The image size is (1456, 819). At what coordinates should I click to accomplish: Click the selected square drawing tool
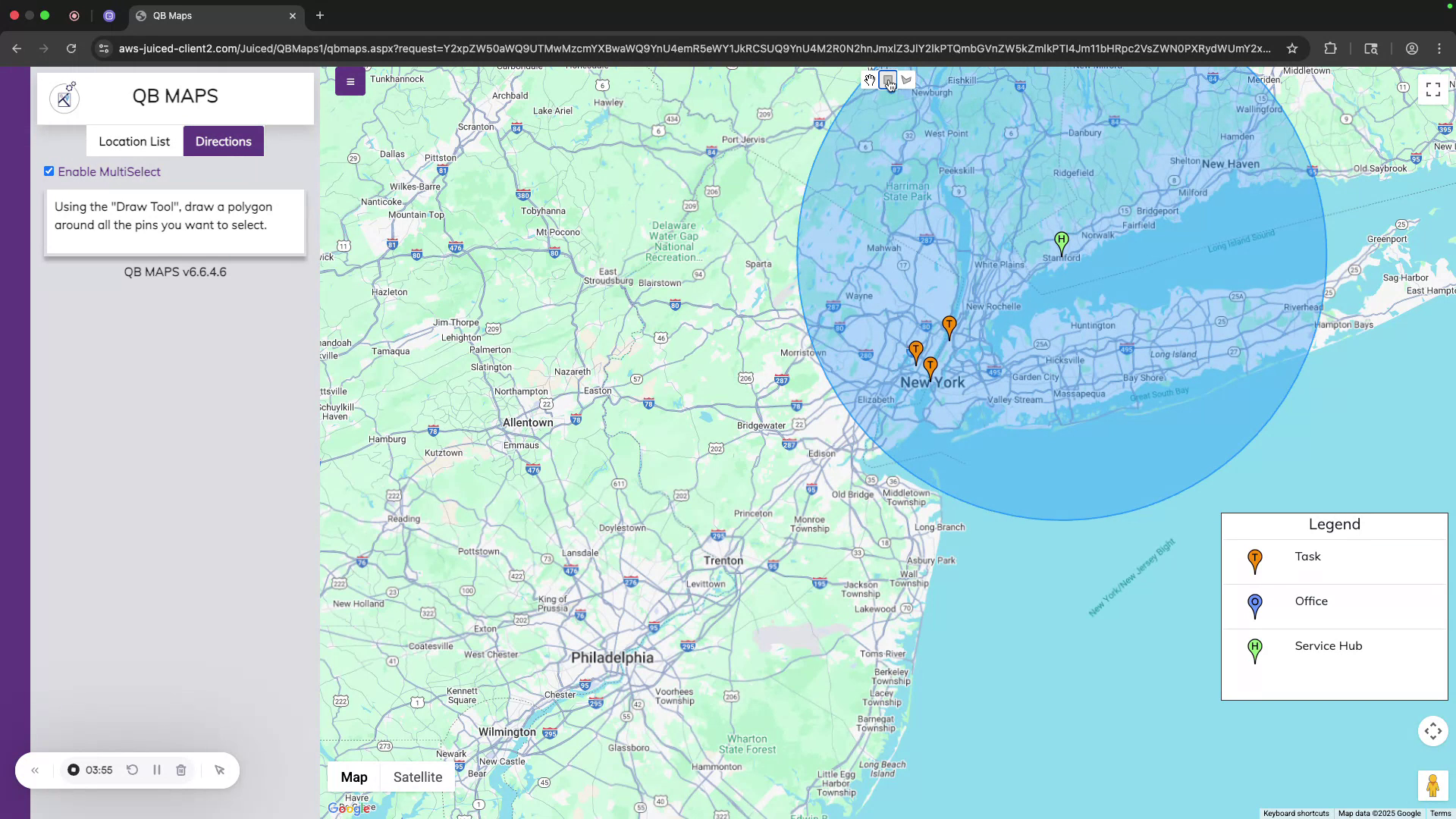[x=888, y=80]
